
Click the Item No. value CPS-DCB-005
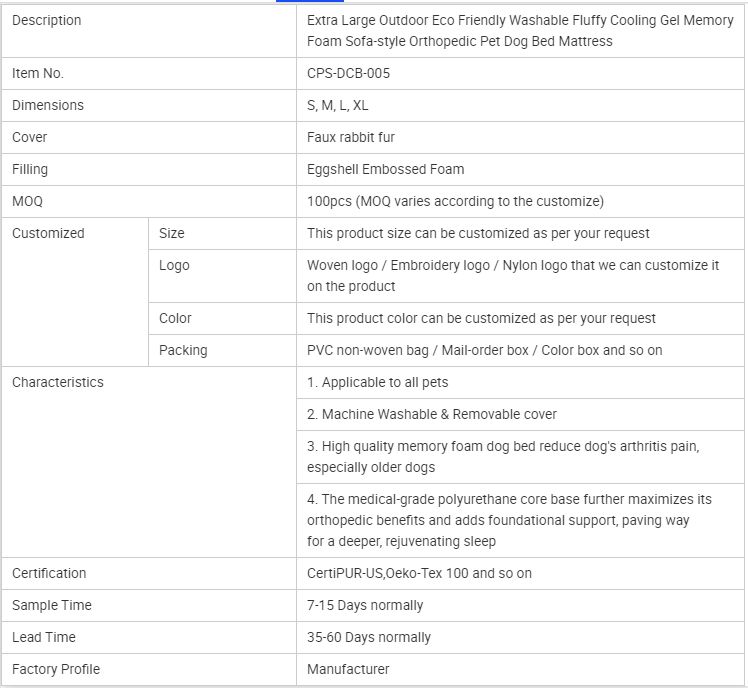click(x=348, y=73)
